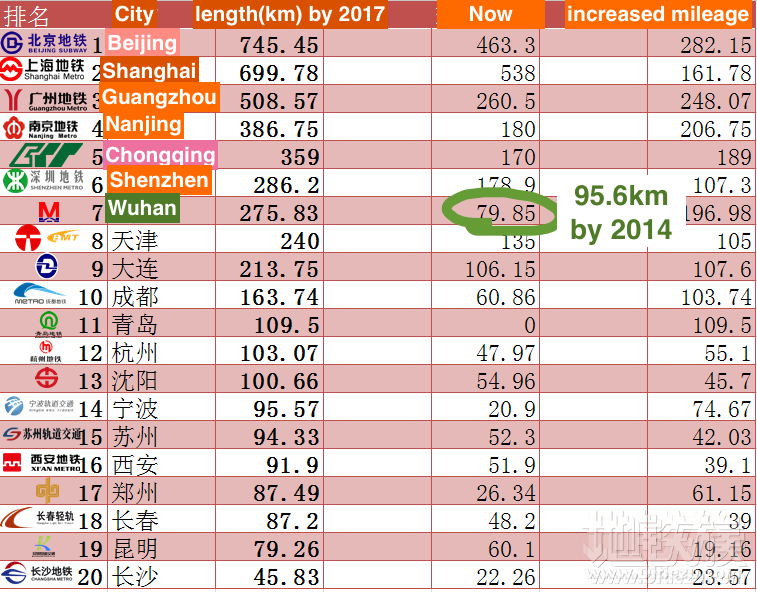Click the Chengdu Metro logo in row 10
Screen dimensions: 757x592
pyautogui.click(x=40, y=294)
